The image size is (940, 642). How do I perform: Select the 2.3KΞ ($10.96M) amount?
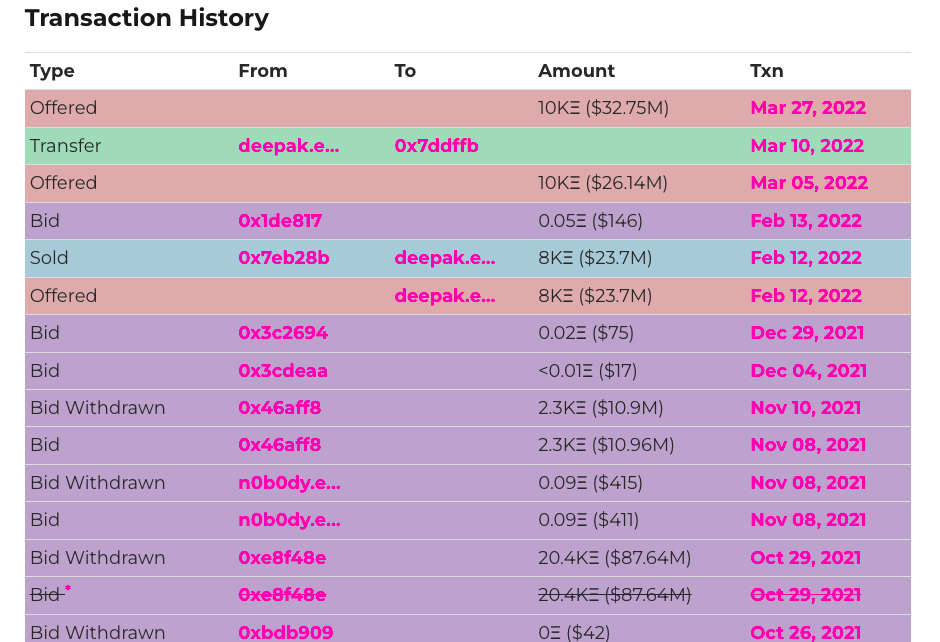click(x=606, y=445)
